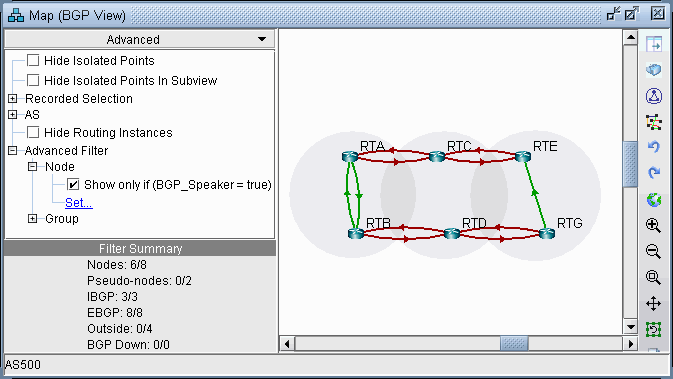Undo the last map action
The image size is (673, 379).
point(654,147)
